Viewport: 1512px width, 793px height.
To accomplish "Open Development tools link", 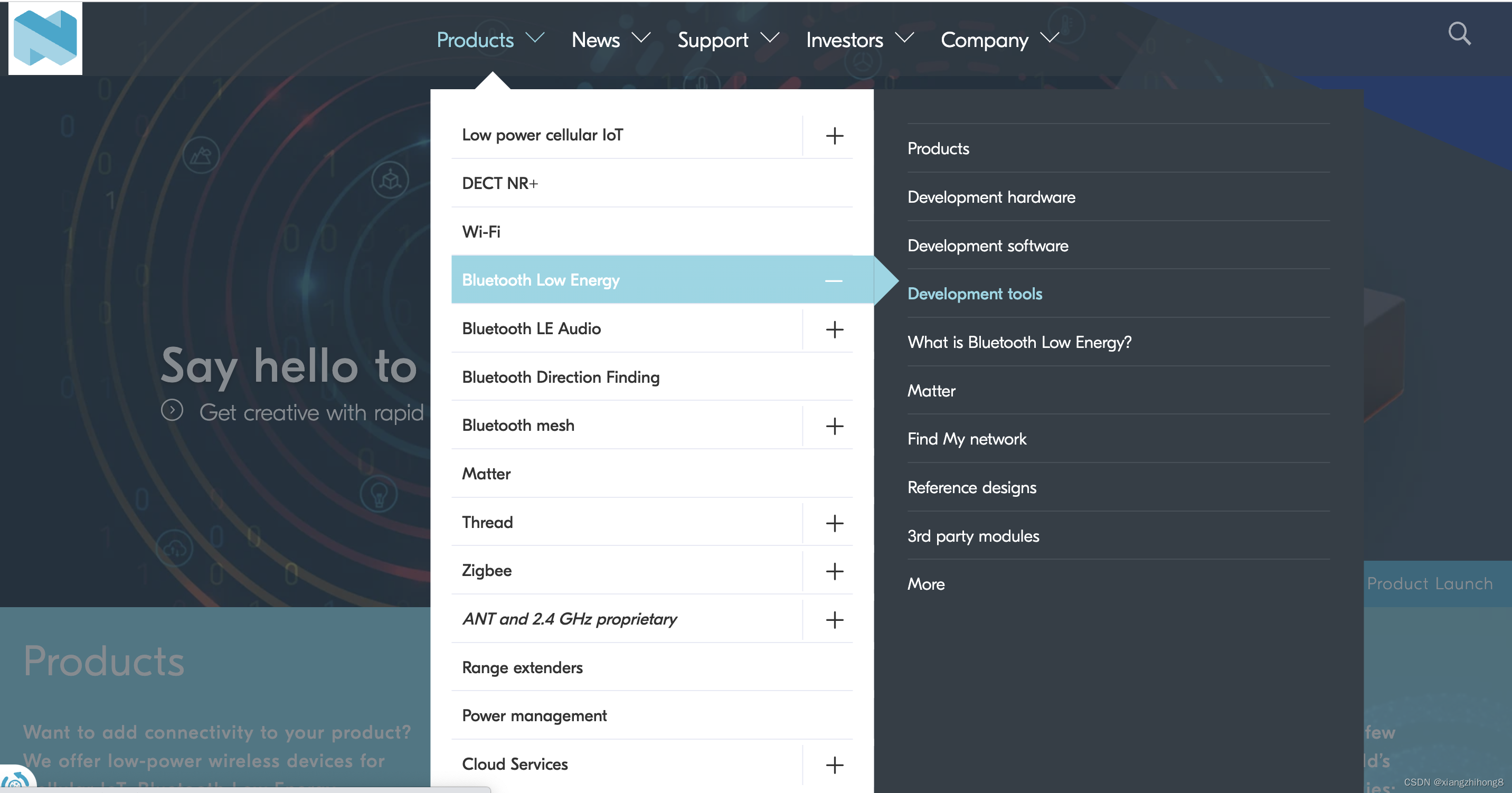I will point(975,294).
